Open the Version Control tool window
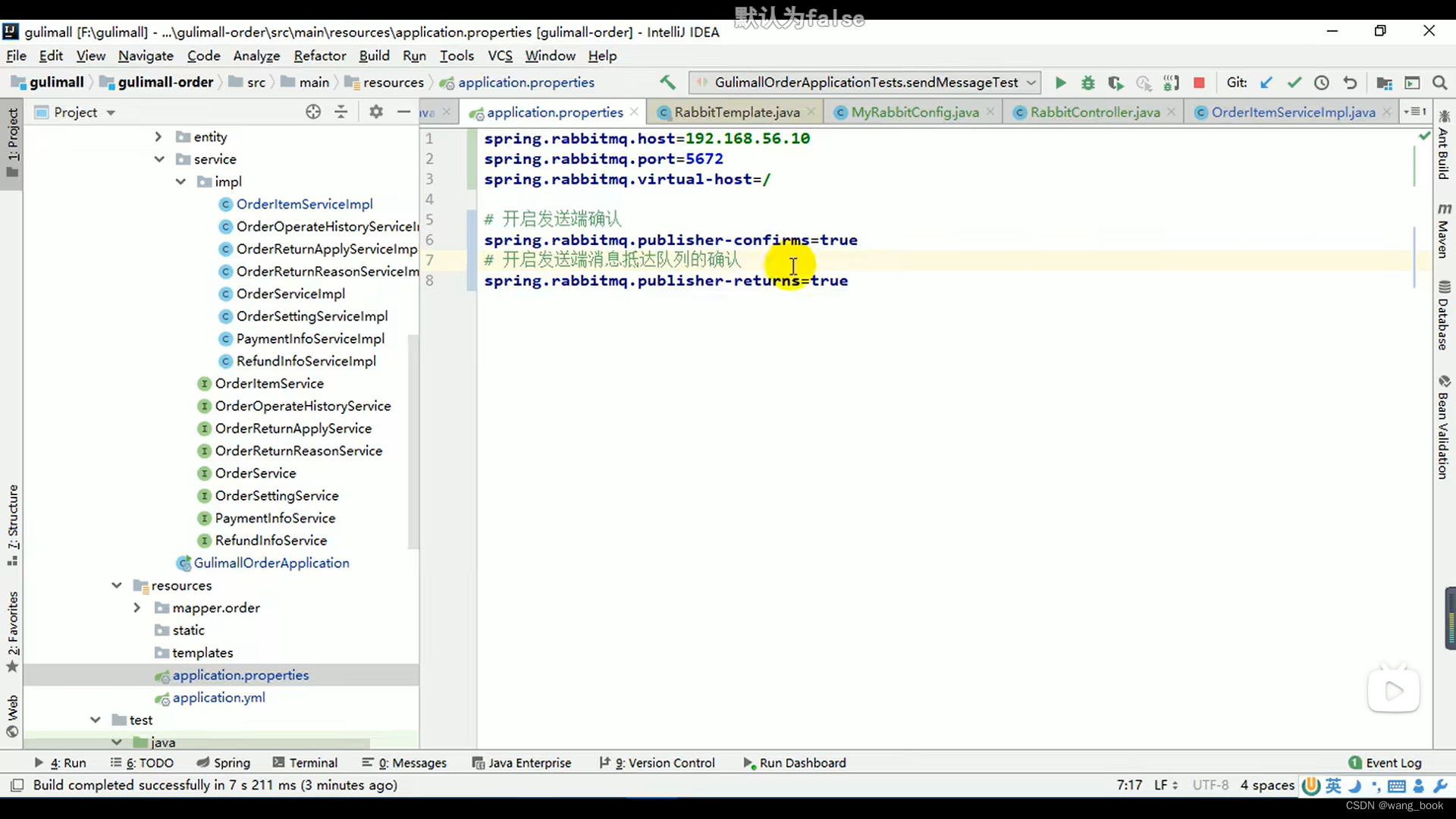The image size is (1456, 819). point(657,763)
